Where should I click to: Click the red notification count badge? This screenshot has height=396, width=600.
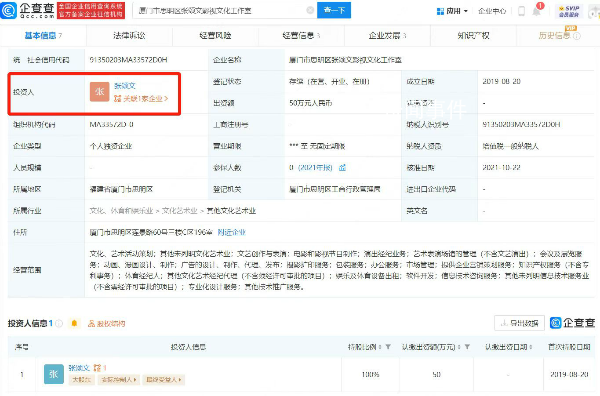point(540,5)
